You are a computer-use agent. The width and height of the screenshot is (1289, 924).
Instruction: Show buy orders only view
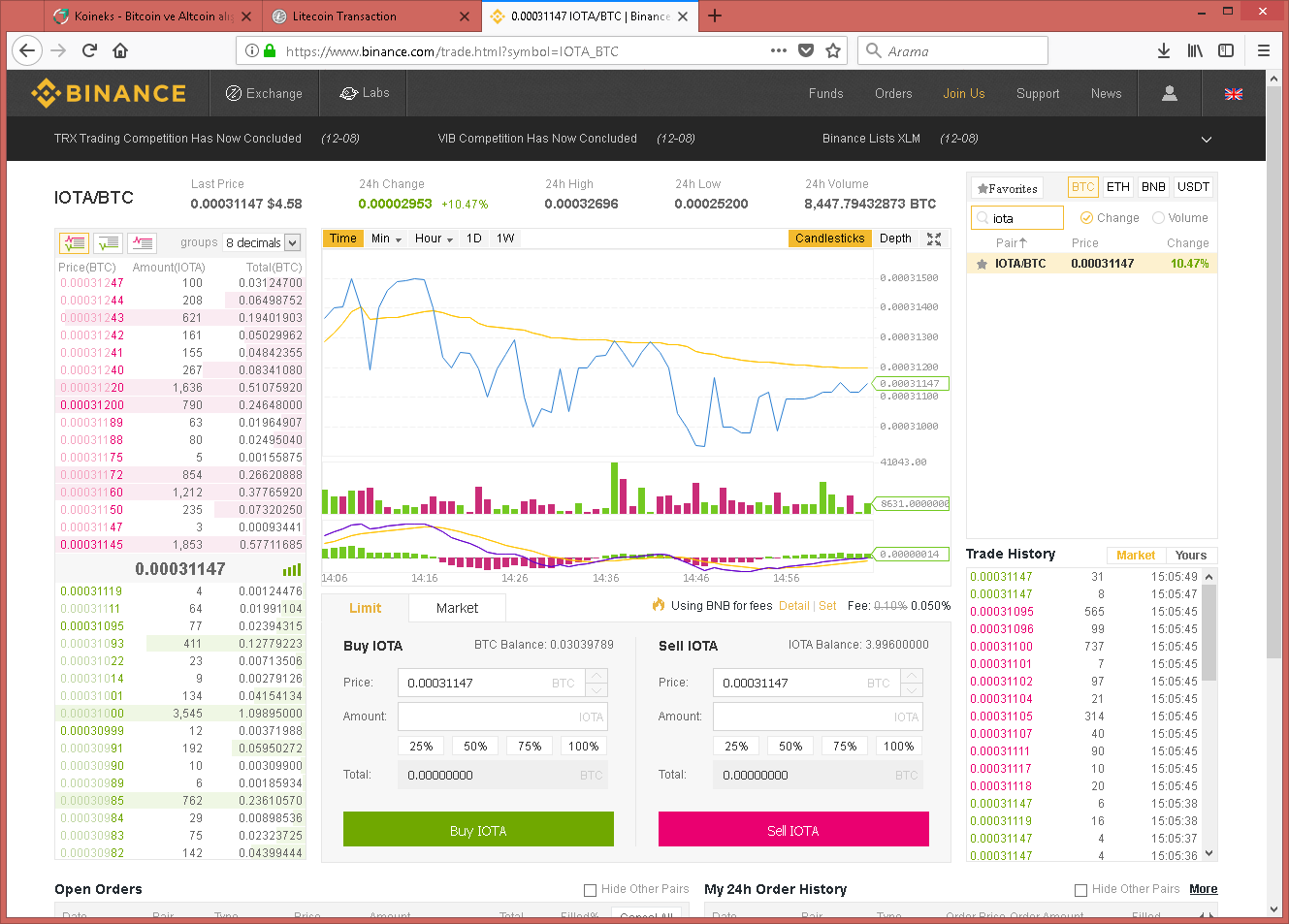click(108, 242)
